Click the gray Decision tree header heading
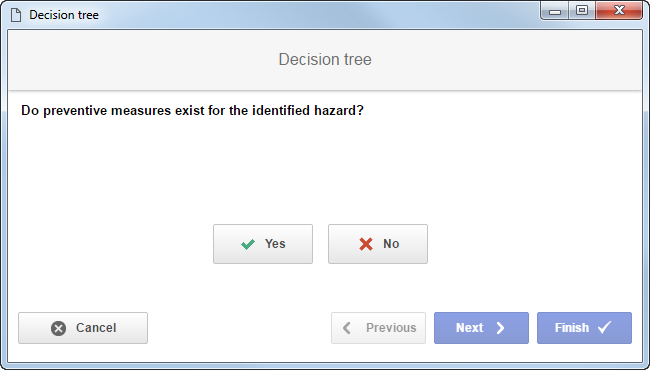 pyautogui.click(x=325, y=60)
